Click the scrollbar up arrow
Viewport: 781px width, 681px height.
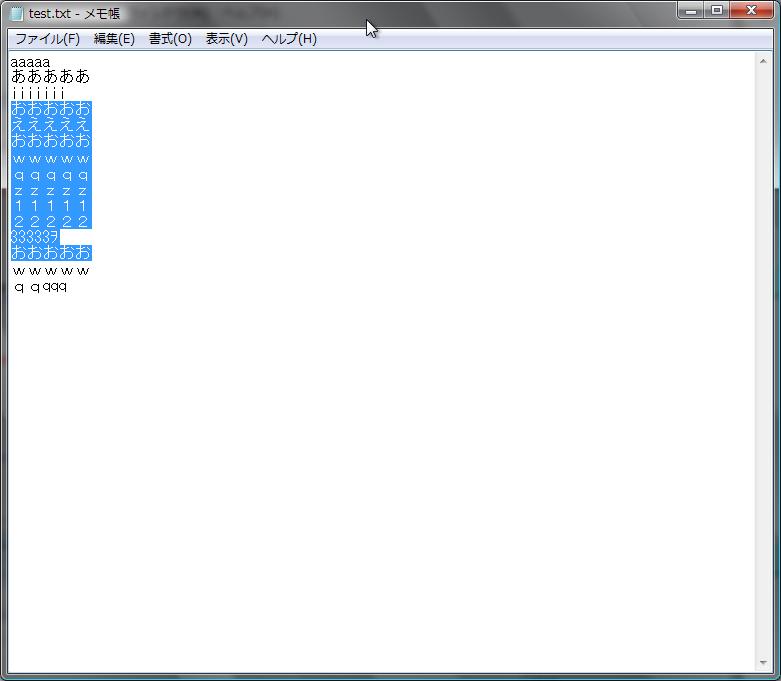click(763, 61)
